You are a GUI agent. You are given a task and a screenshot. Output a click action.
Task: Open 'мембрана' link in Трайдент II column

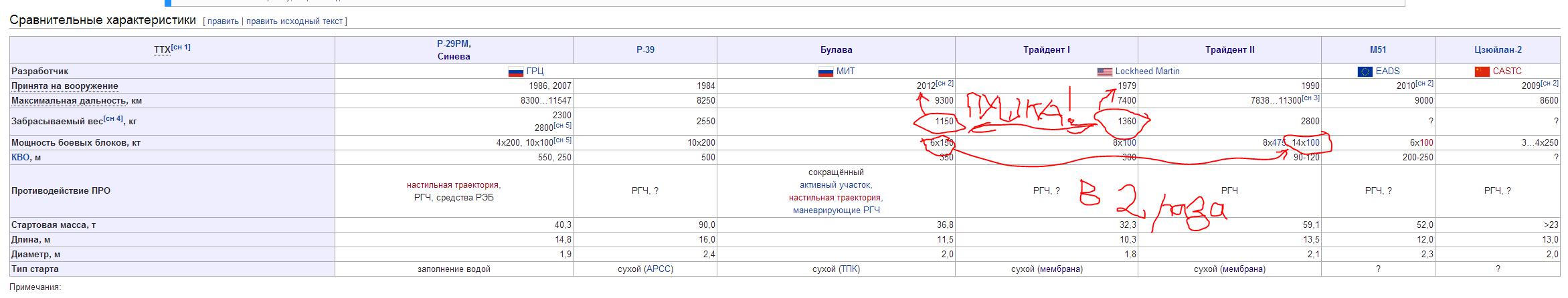point(1242,269)
